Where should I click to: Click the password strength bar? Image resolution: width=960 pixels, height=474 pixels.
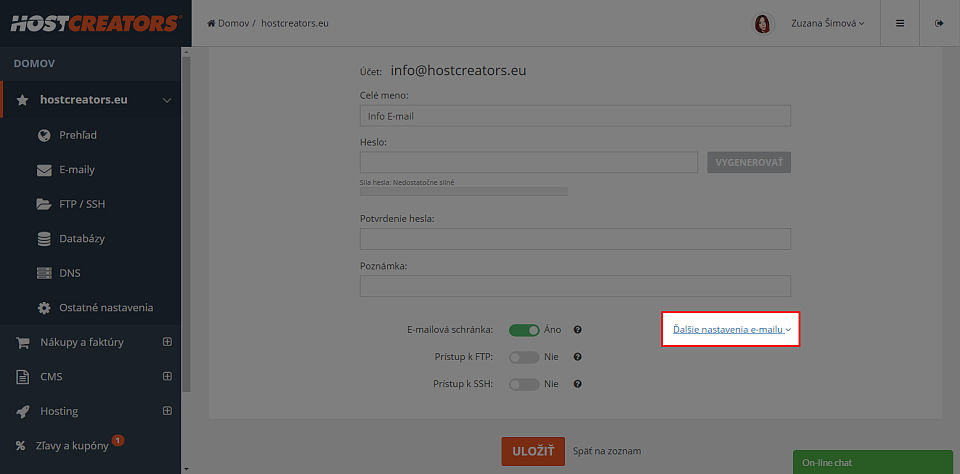point(463,192)
